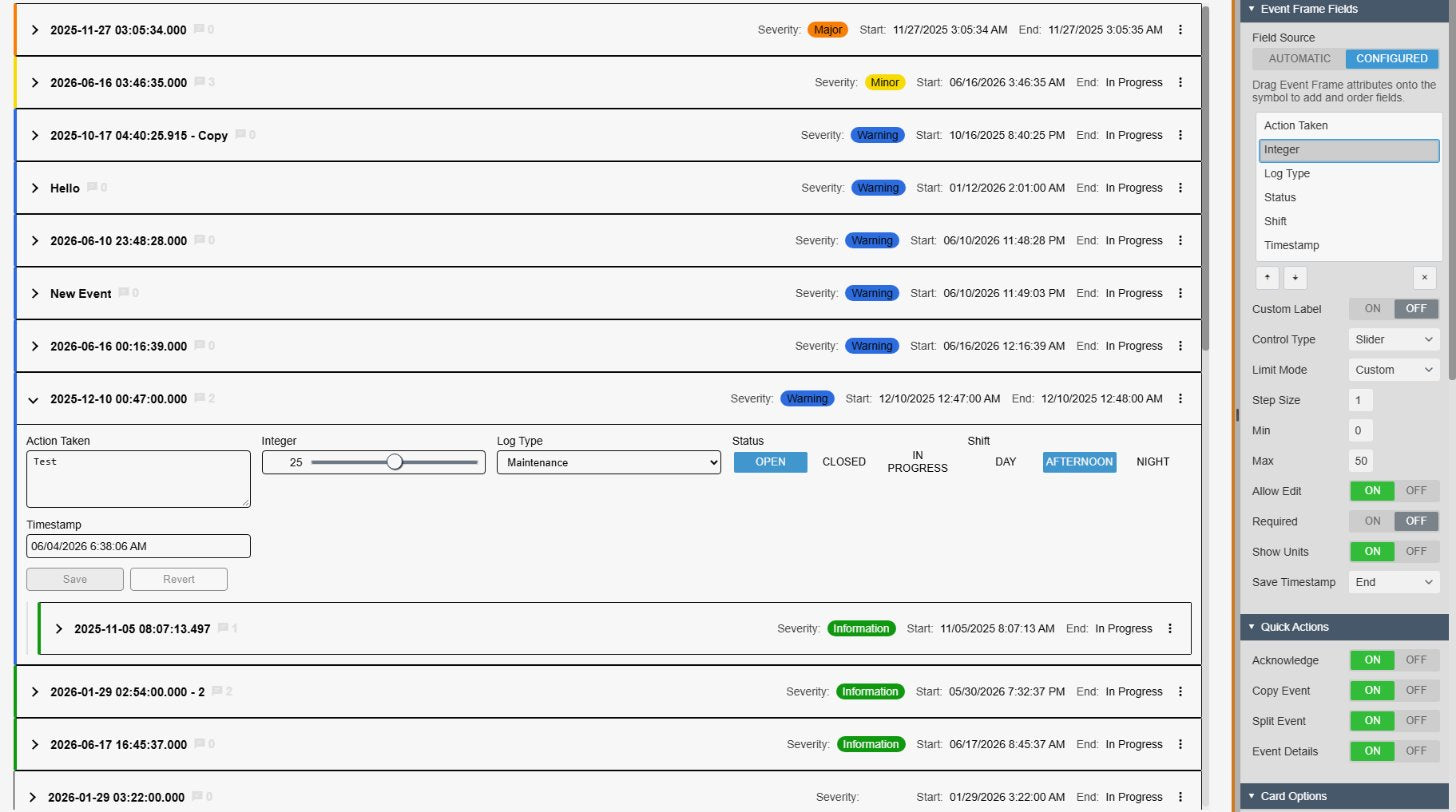Click the Integer slider handle
This screenshot has width=1456, height=812.
(x=395, y=462)
